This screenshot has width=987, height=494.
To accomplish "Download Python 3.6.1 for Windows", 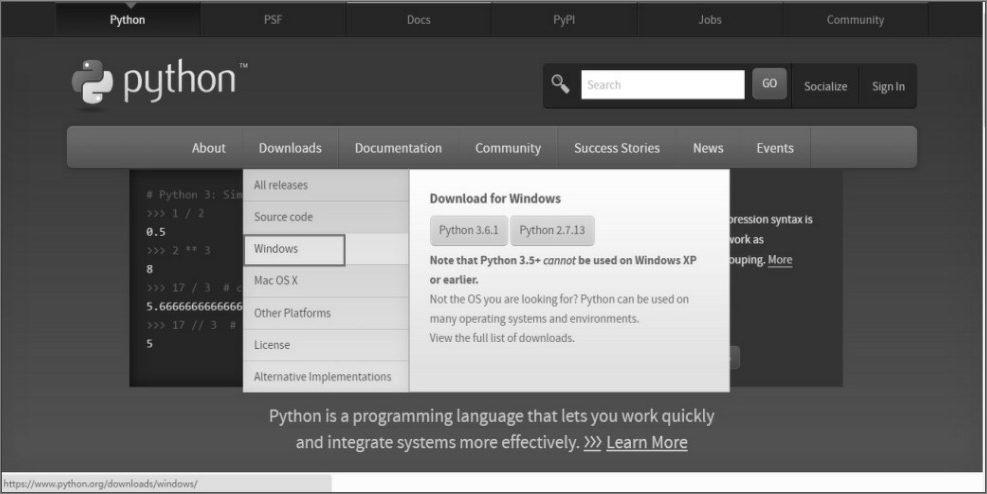I will [x=469, y=230].
